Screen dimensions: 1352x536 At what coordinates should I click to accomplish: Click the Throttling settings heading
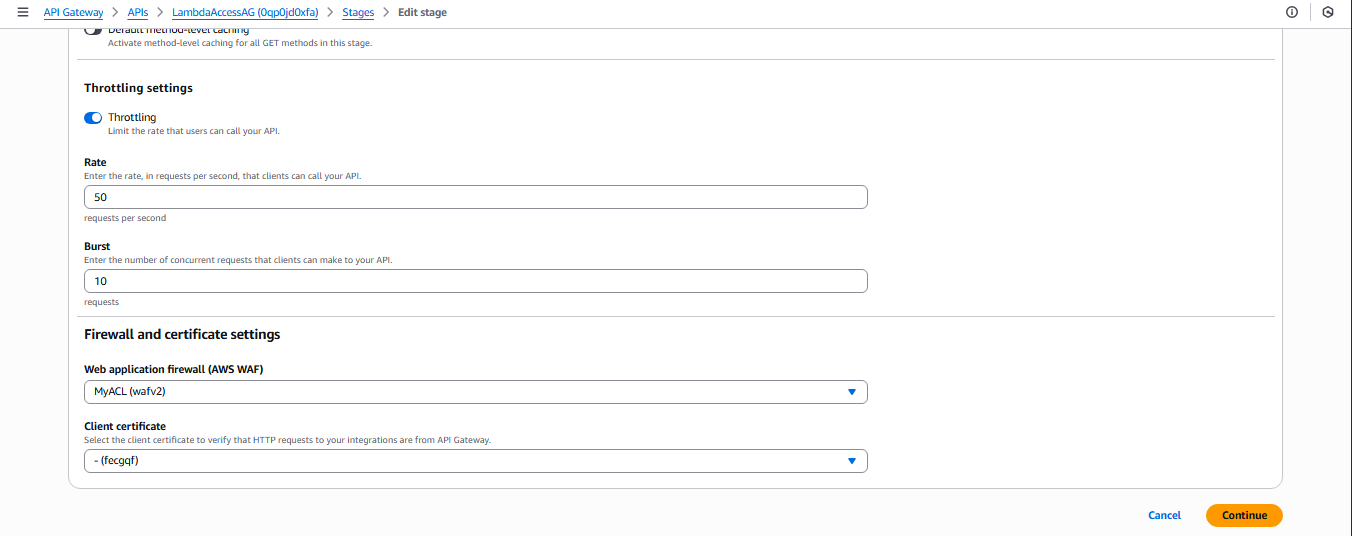point(138,88)
